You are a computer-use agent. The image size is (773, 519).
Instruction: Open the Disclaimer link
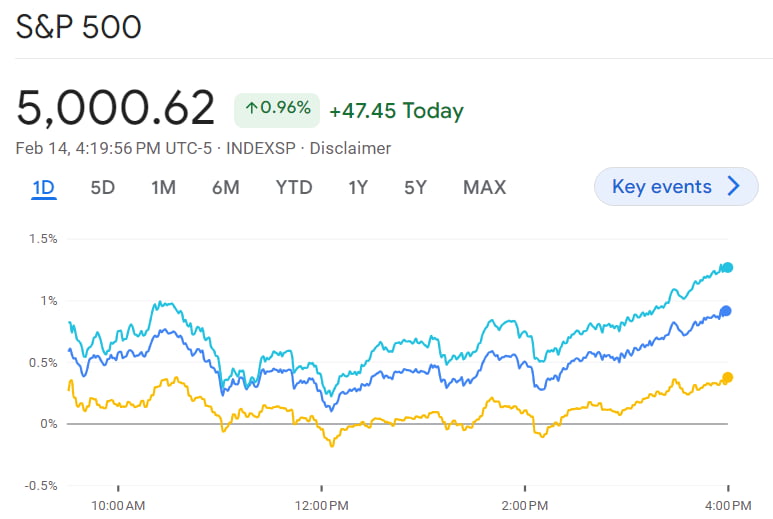[x=350, y=148]
